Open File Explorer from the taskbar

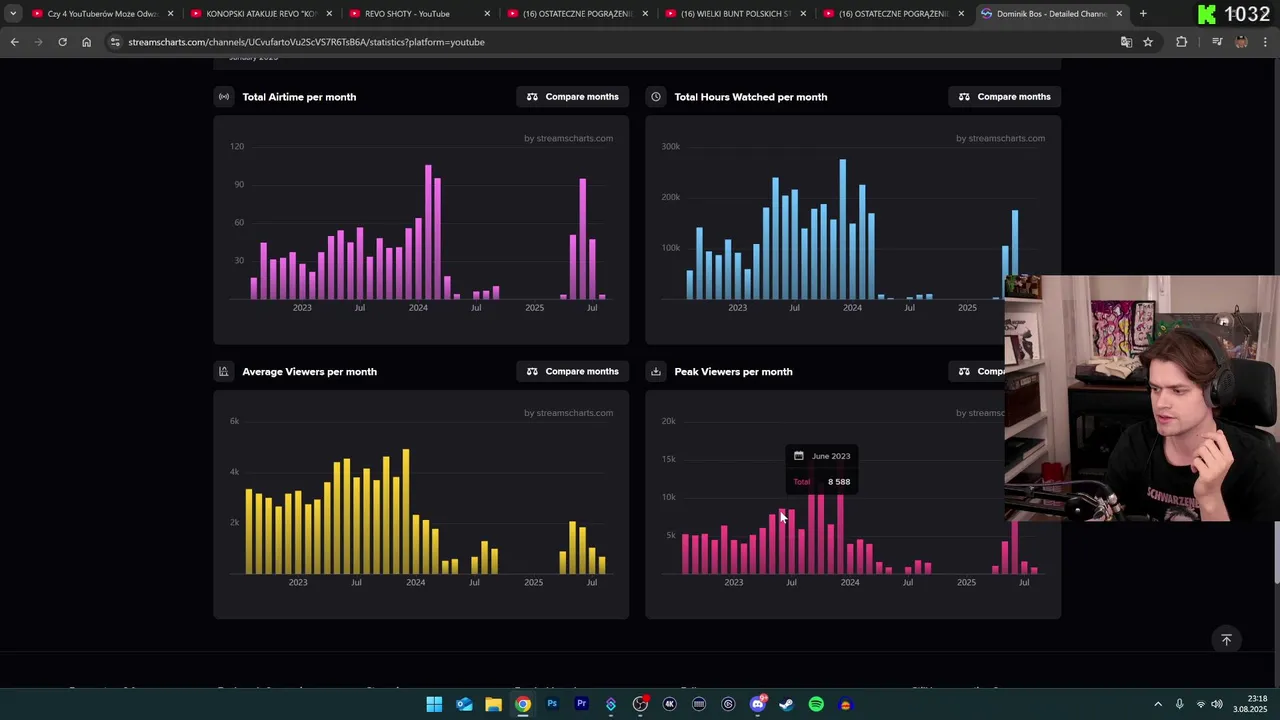tap(493, 705)
